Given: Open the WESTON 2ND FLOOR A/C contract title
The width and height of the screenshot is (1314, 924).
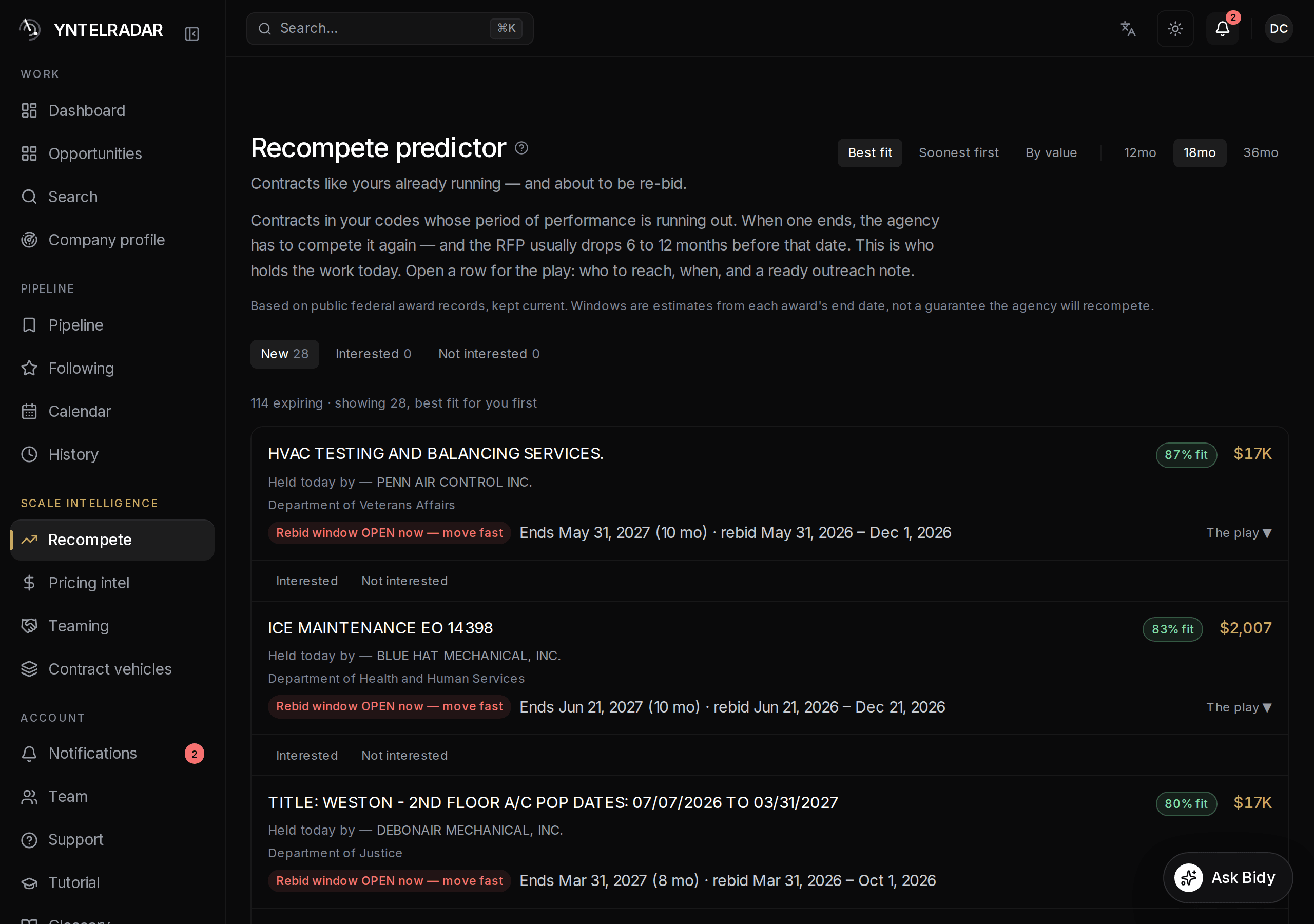Looking at the screenshot, I should 553,803.
